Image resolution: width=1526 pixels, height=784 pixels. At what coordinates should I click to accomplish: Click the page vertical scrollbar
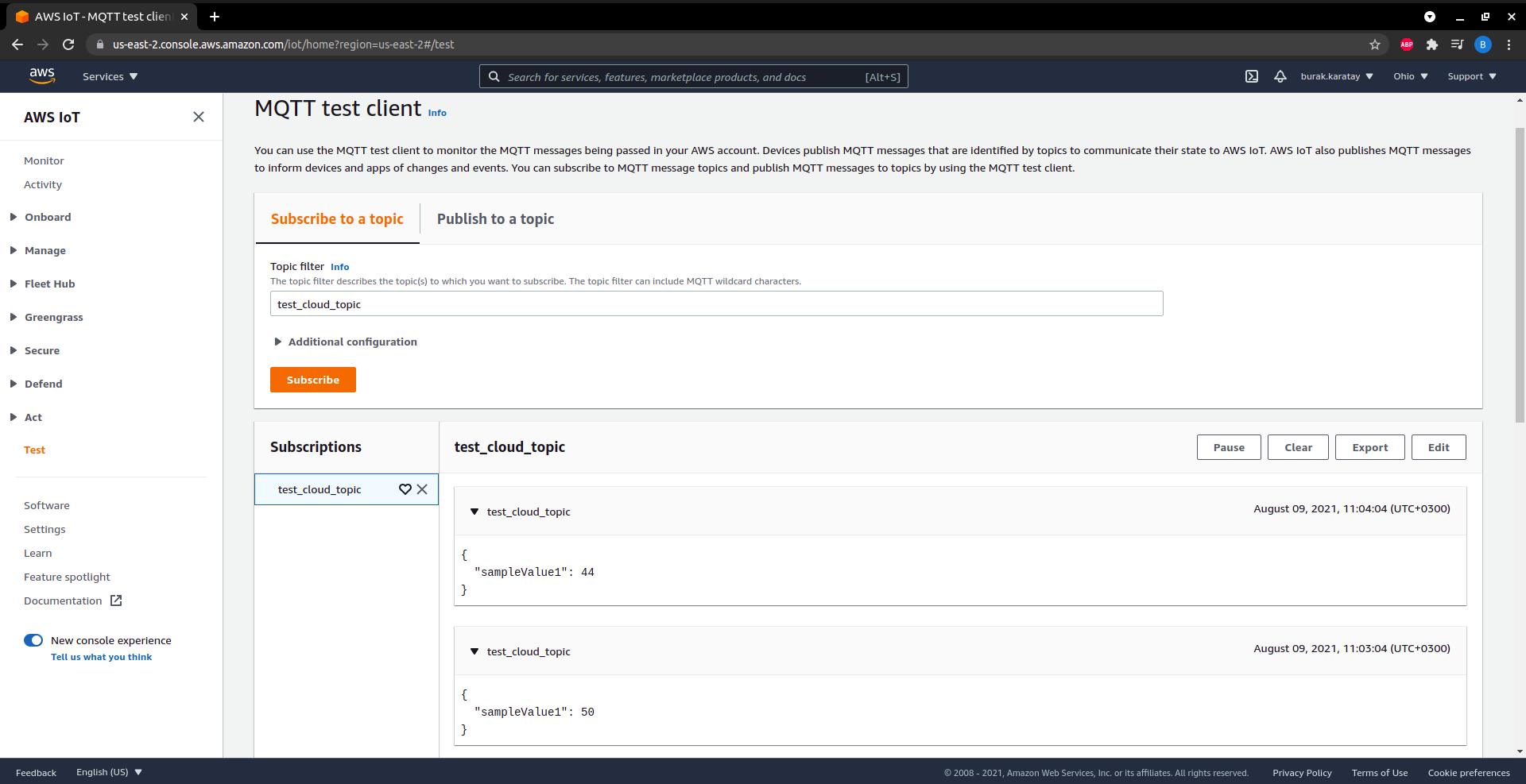pyautogui.click(x=1520, y=274)
